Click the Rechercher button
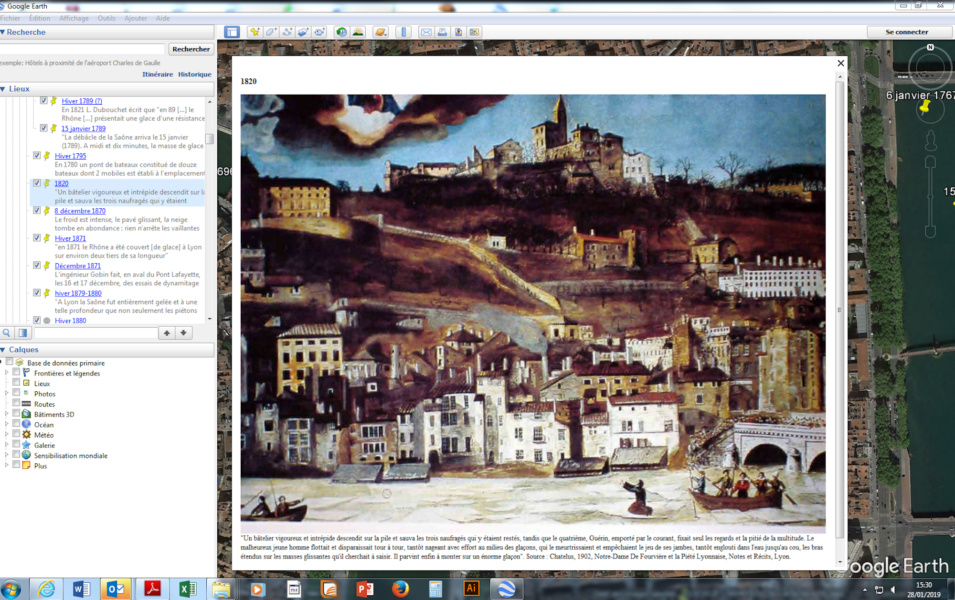 point(191,49)
